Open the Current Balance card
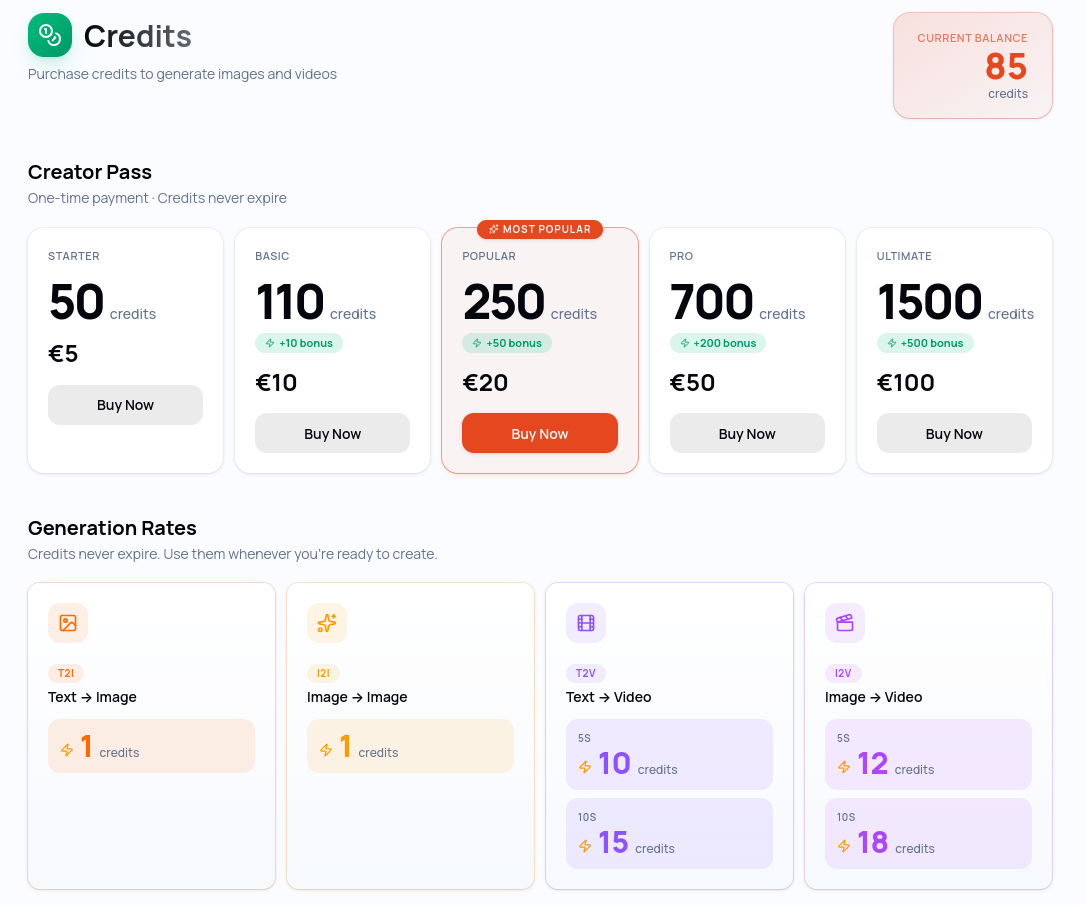Viewport: 1086px width, 905px height. [973, 66]
